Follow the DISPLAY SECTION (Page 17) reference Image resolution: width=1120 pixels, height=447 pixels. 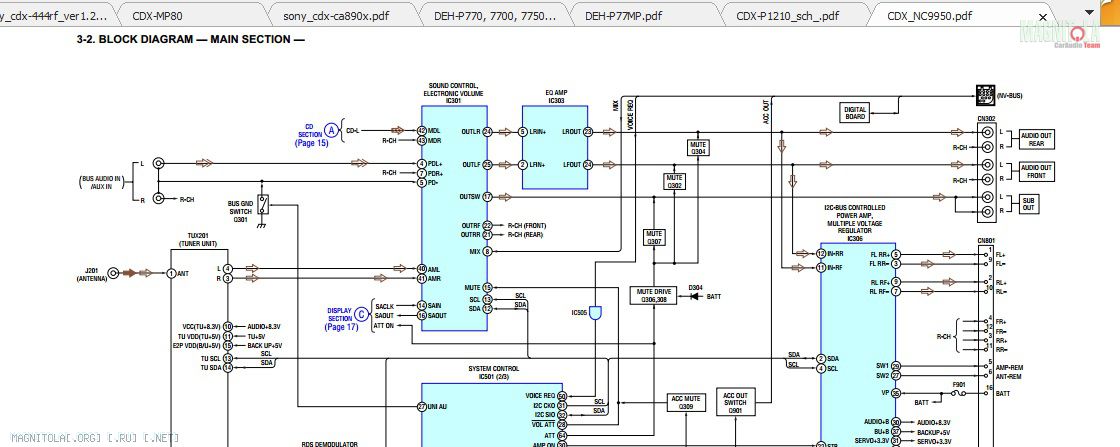pyautogui.click(x=341, y=318)
